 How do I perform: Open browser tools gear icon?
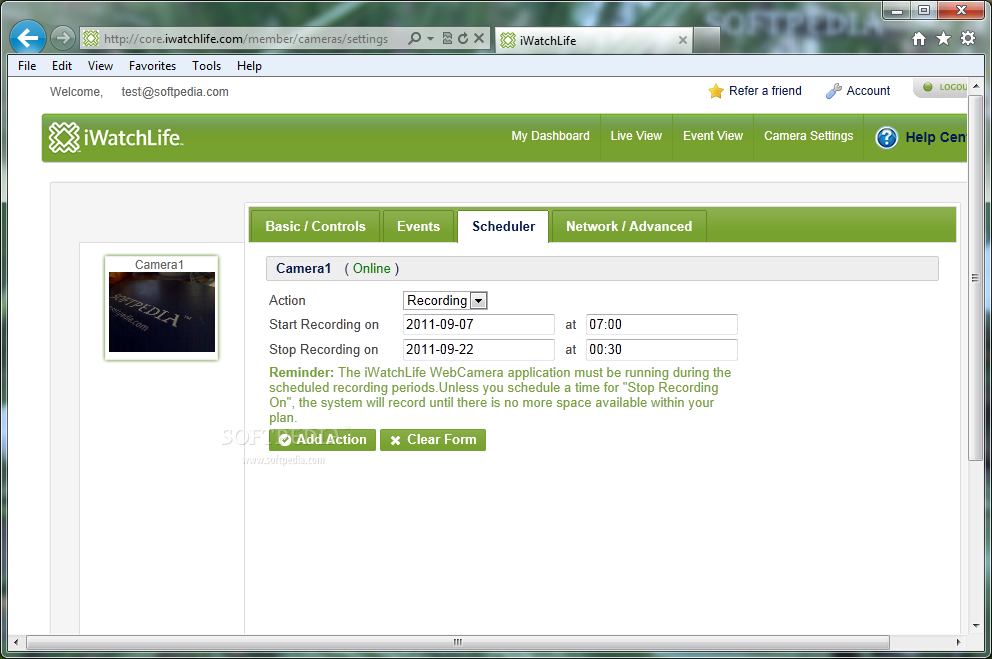click(x=968, y=39)
